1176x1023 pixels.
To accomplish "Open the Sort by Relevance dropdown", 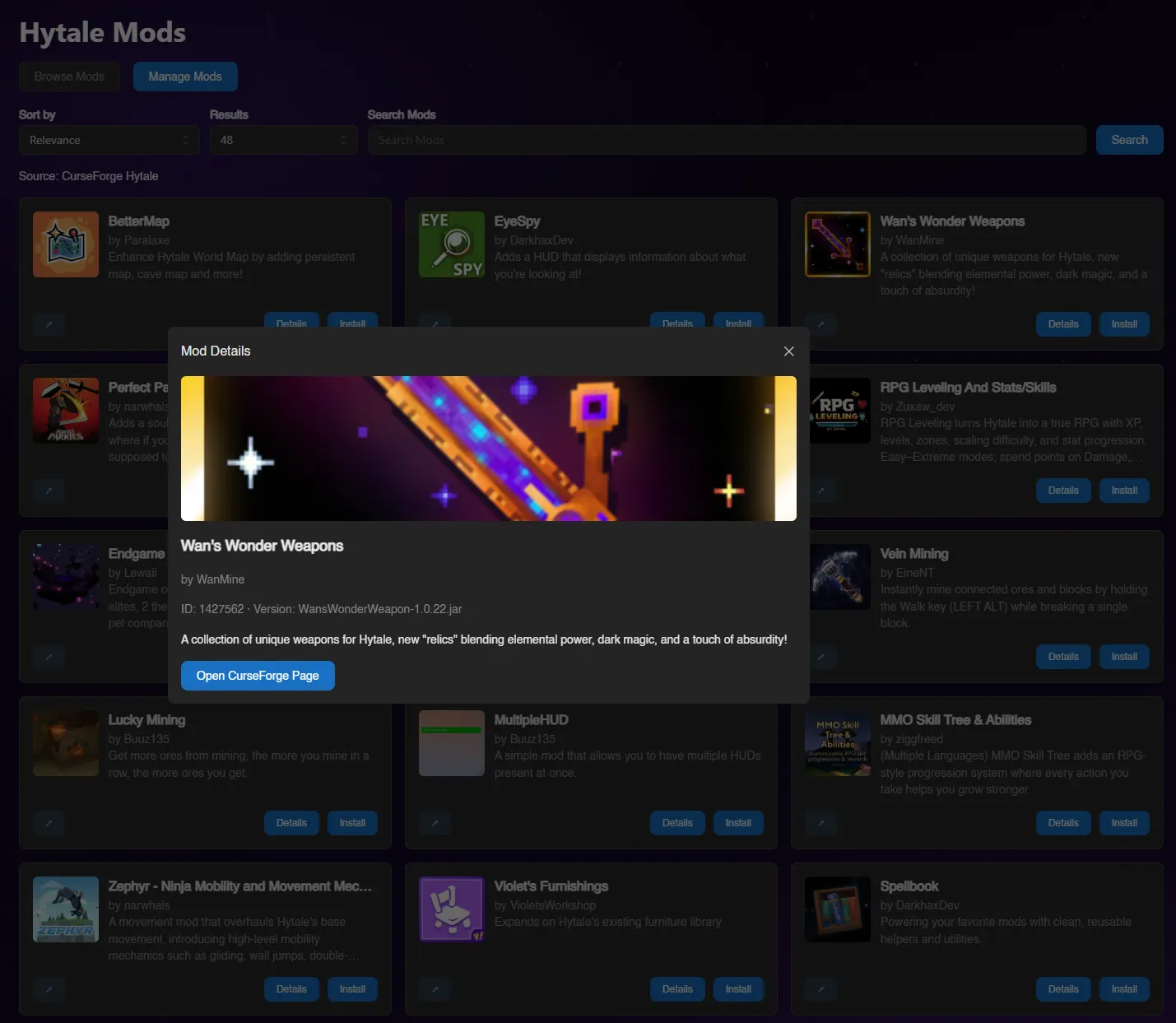I will (109, 140).
